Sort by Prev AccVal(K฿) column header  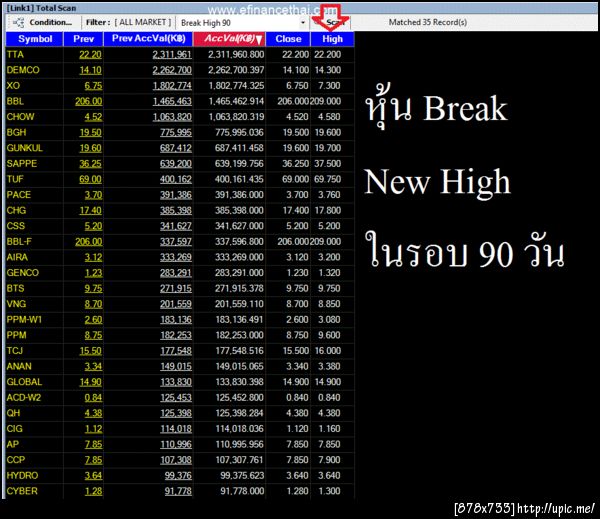(x=148, y=39)
